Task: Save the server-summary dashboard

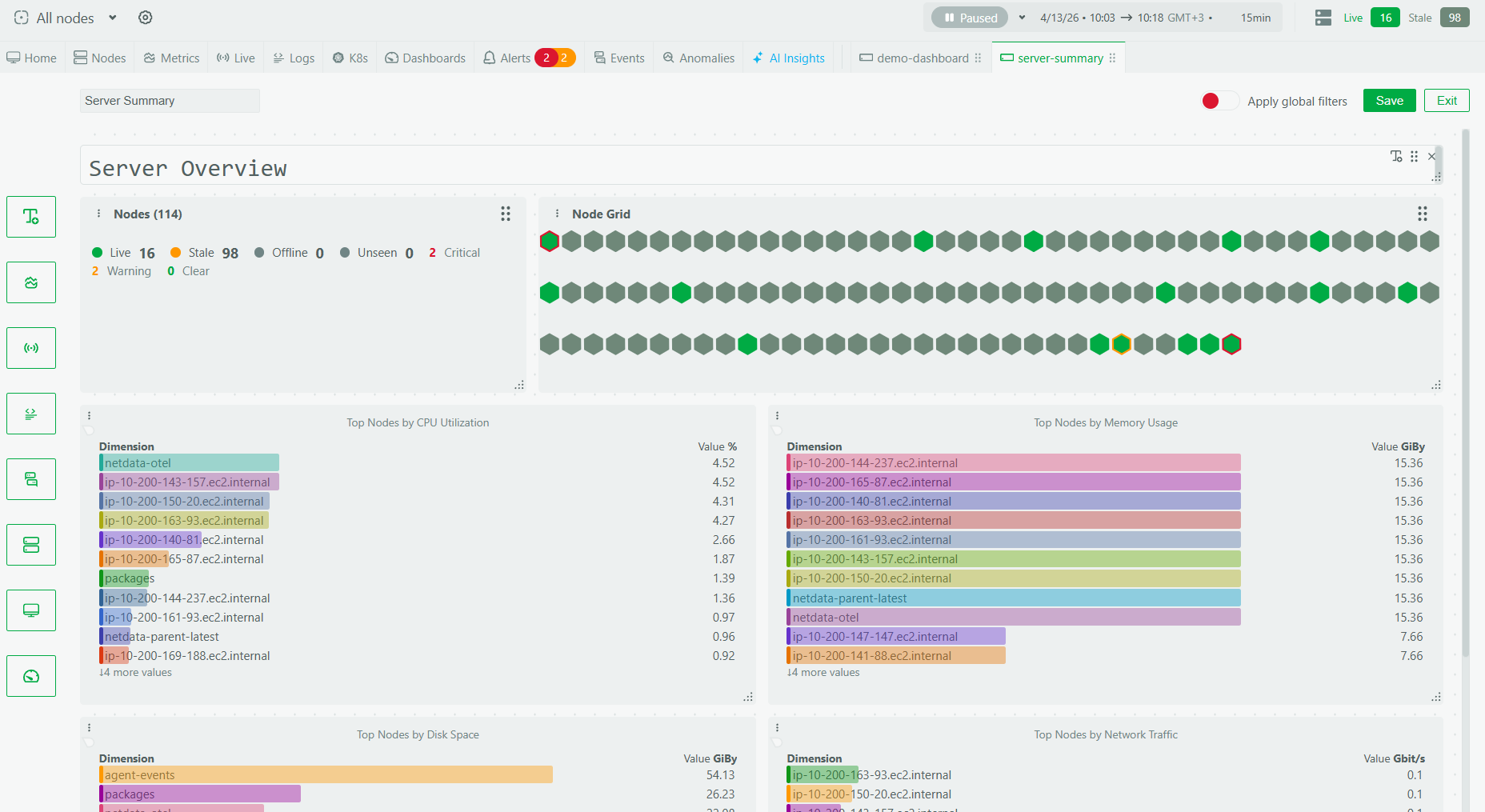Action: click(x=1389, y=100)
